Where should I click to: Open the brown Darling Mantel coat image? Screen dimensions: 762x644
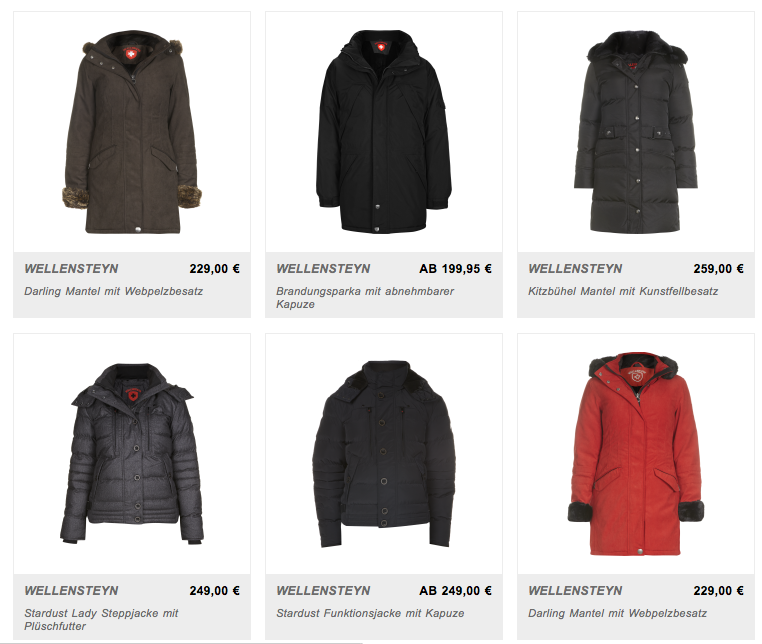click(x=132, y=132)
